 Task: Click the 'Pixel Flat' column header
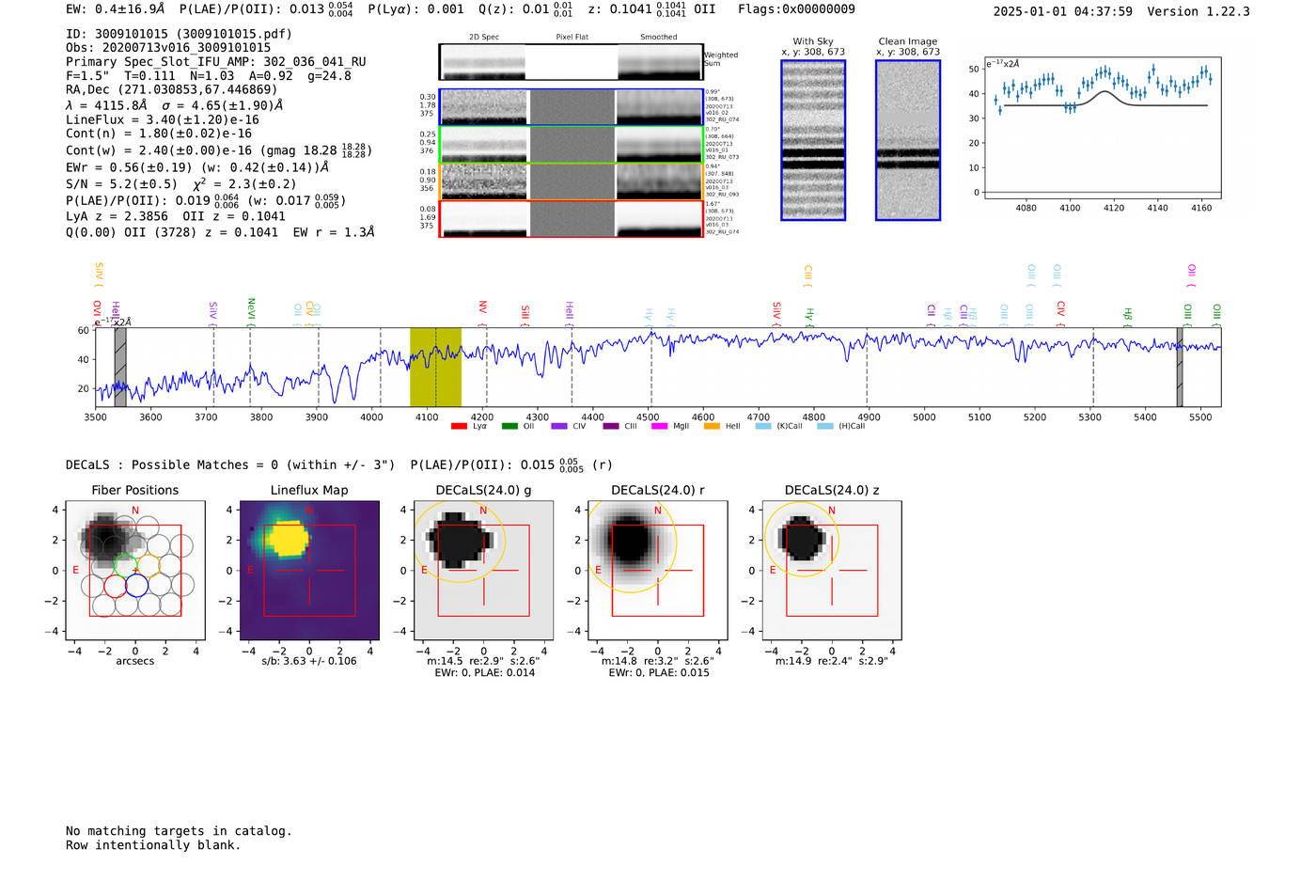(x=572, y=37)
